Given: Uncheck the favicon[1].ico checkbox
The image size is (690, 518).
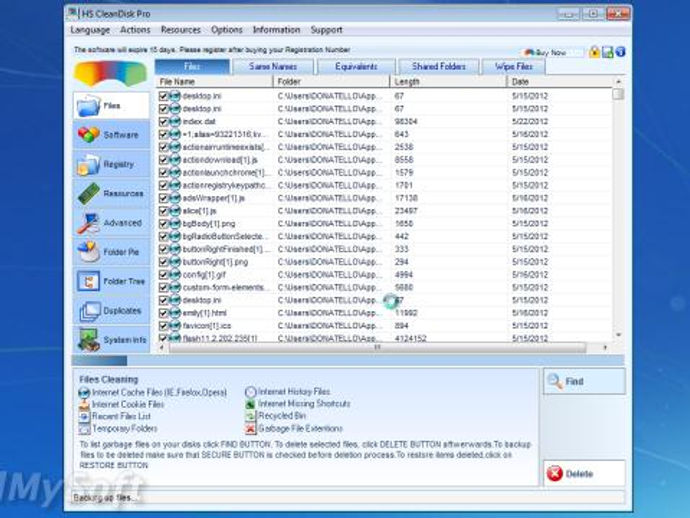Looking at the screenshot, I should tap(163, 326).
